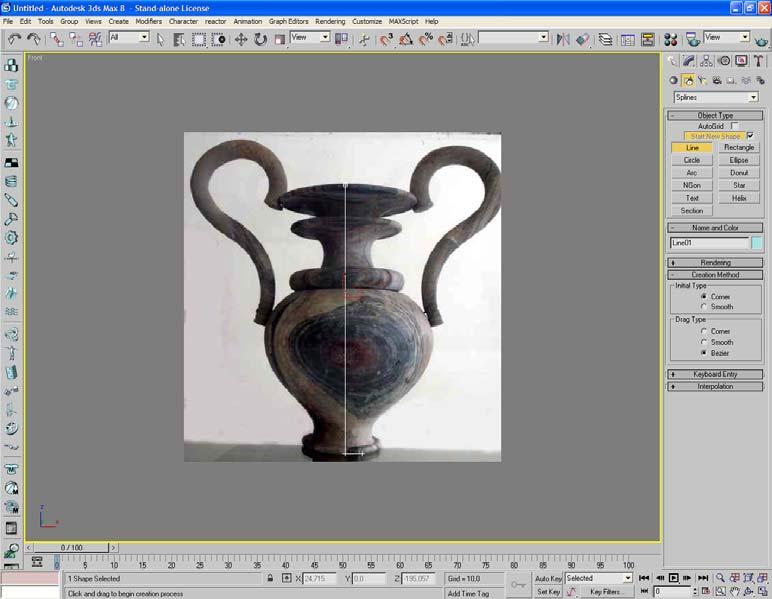
Task: Select the Cameras category icon
Action: (717, 80)
